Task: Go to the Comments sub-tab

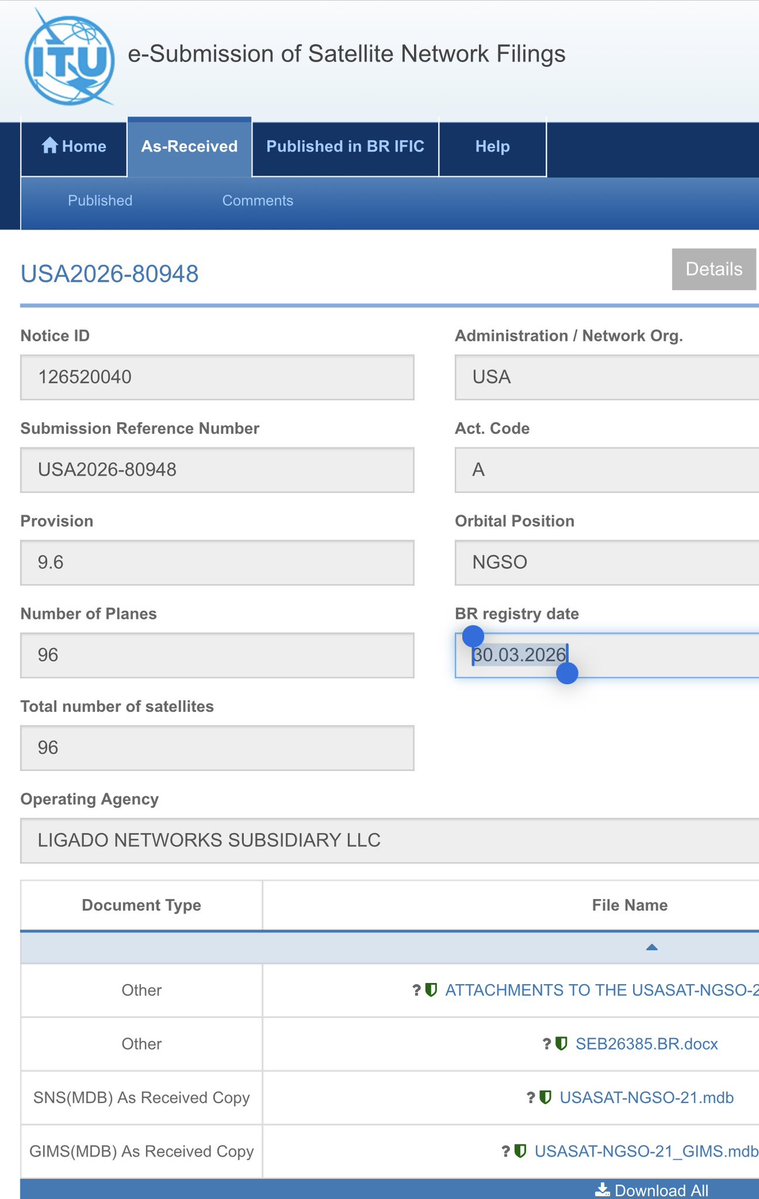Action: pos(258,200)
